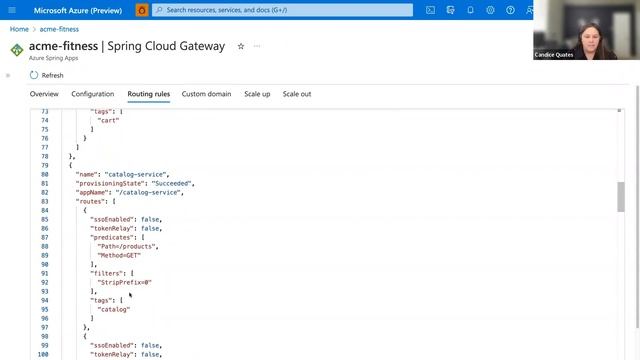This screenshot has width=640, height=360.
Task: Expand the collapsed side menu chevron
Action: tap(8, 75)
